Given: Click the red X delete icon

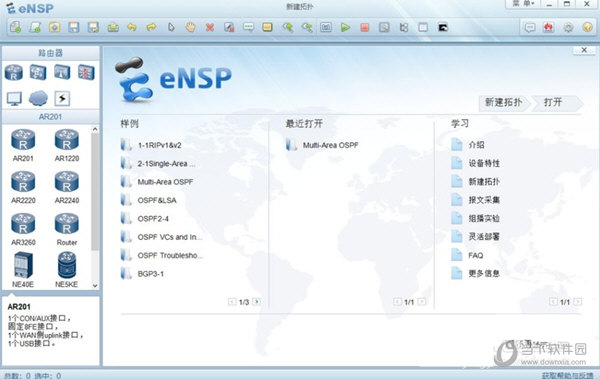Looking at the screenshot, I should click(x=210, y=27).
